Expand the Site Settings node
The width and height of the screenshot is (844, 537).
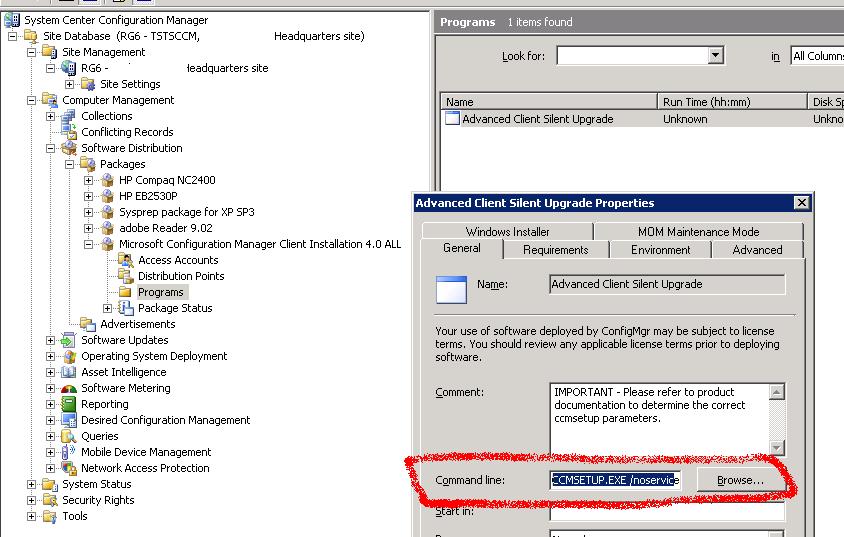tap(69, 84)
